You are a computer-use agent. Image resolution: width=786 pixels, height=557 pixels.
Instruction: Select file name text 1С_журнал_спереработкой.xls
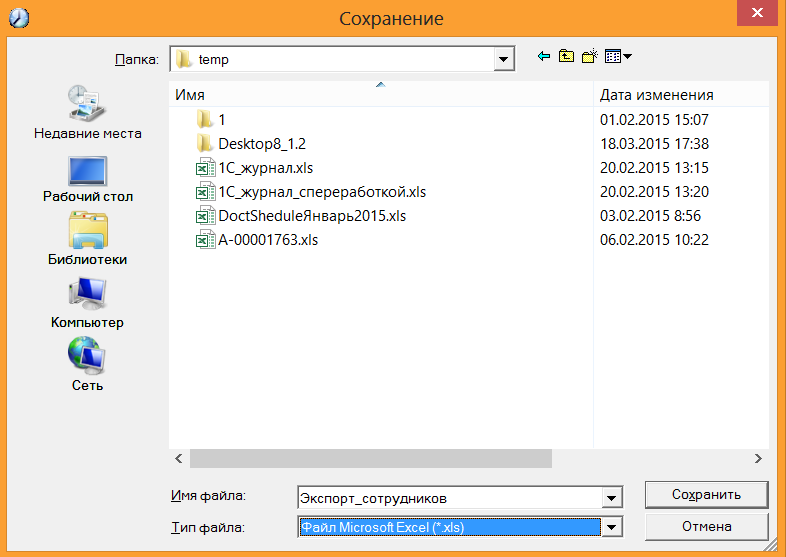322,192
